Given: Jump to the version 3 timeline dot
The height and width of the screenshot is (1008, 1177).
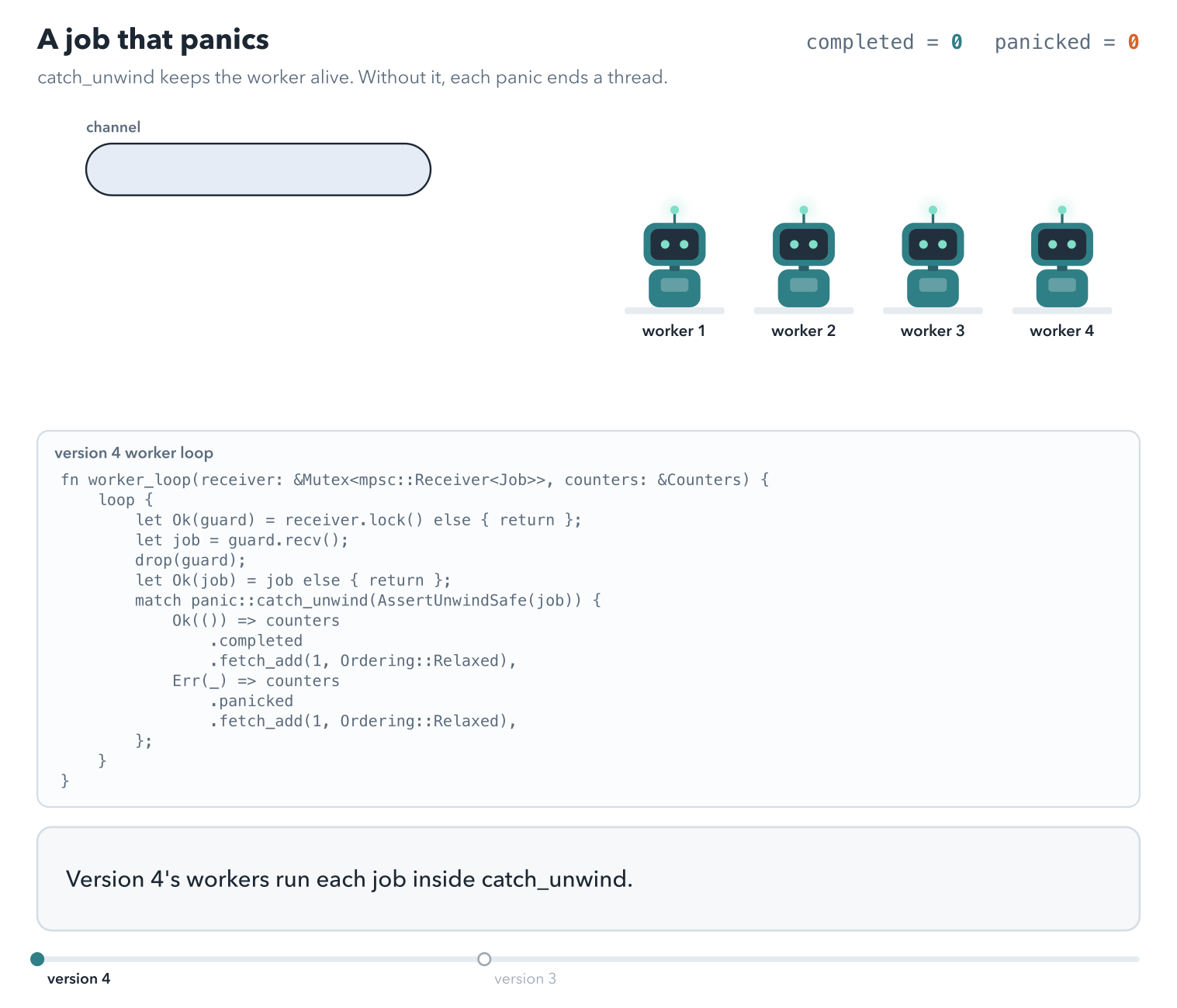Looking at the screenshot, I should coord(484,959).
